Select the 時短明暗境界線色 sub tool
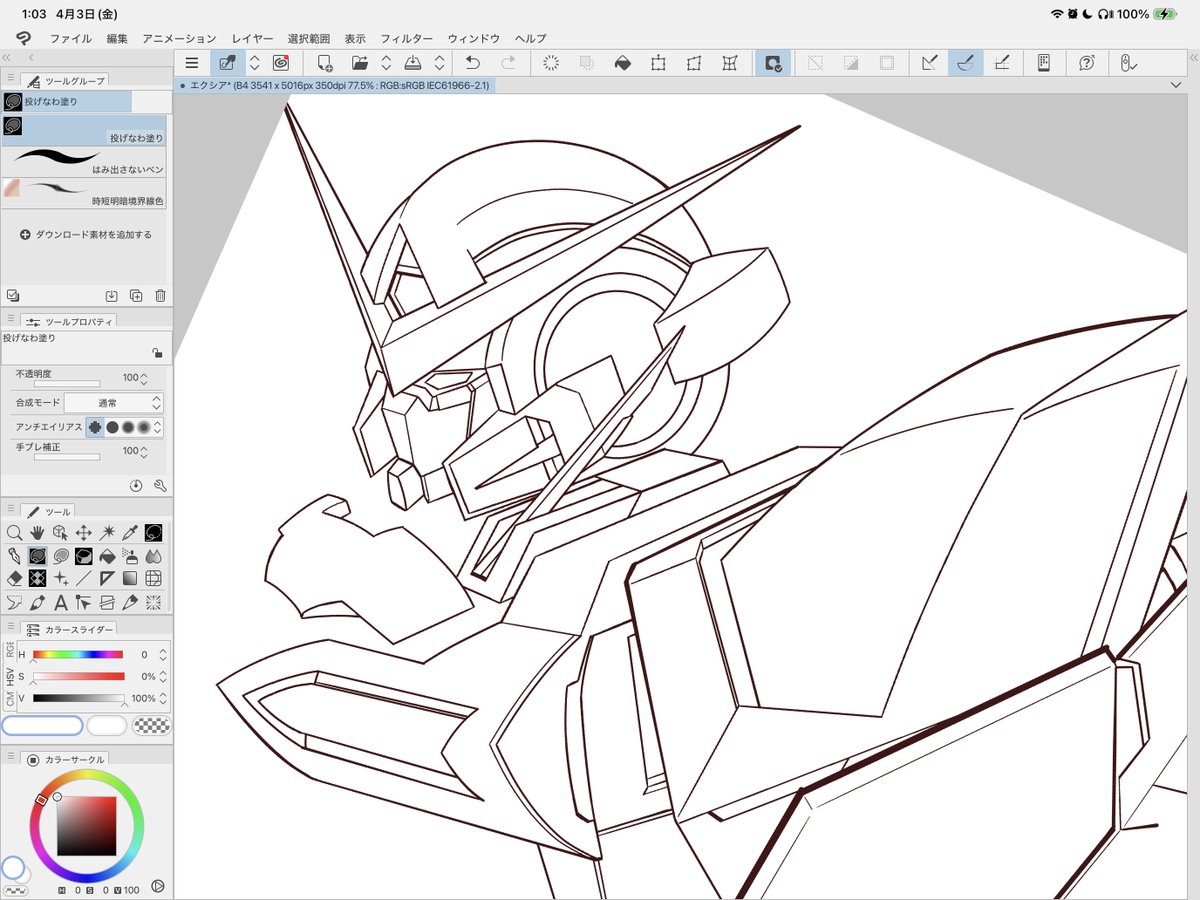Viewport: 1200px width, 900px height. 84,192
